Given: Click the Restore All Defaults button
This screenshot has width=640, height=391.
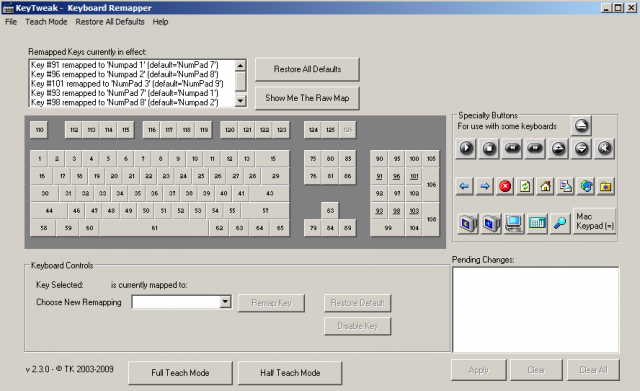Looking at the screenshot, I should coord(307,69).
